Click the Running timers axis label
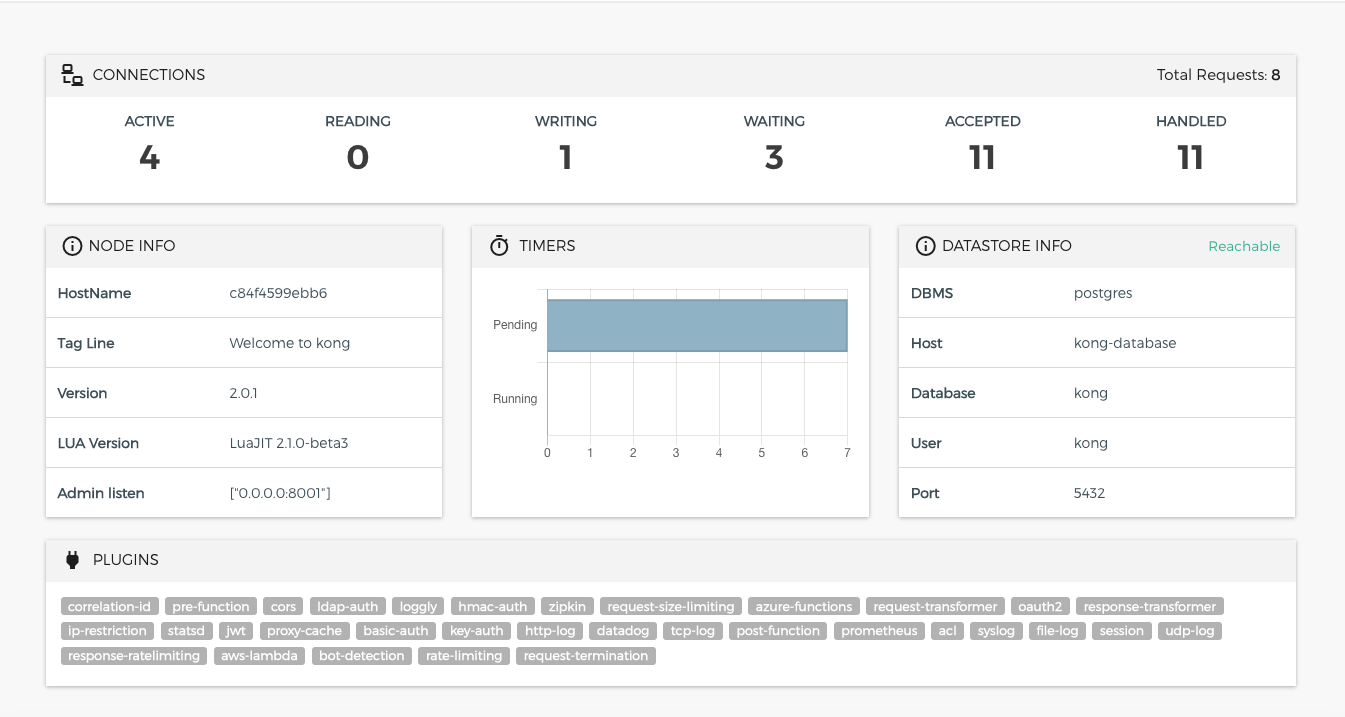Screen dimensions: 1345x717 pyautogui.click(x=515, y=399)
